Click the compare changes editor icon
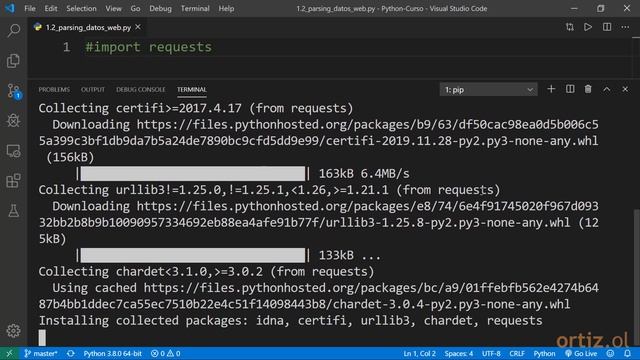The width and height of the screenshot is (640, 360). pyautogui.click(x=570, y=27)
